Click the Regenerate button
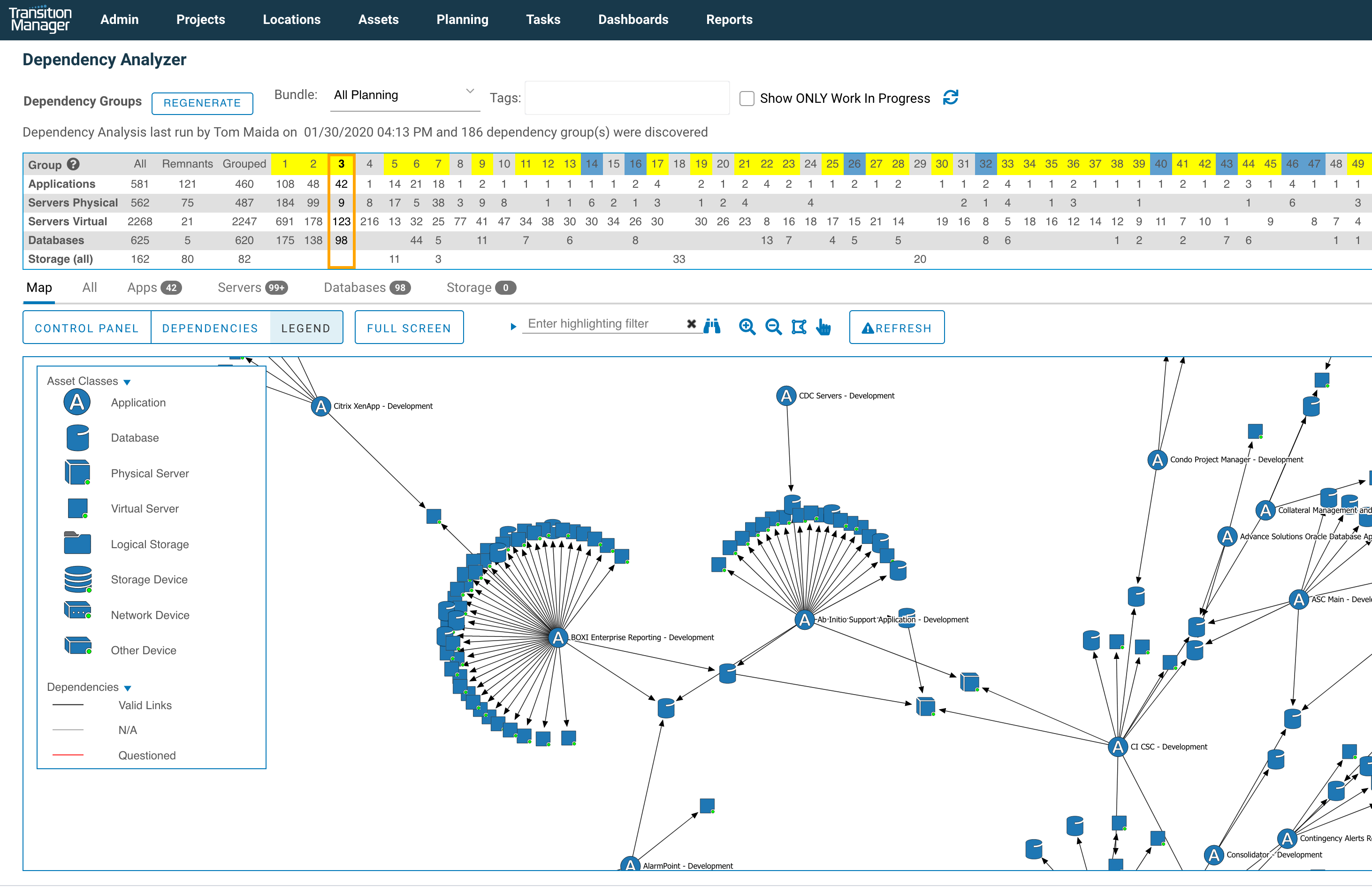This screenshot has width=1372, height=887. pyautogui.click(x=202, y=103)
